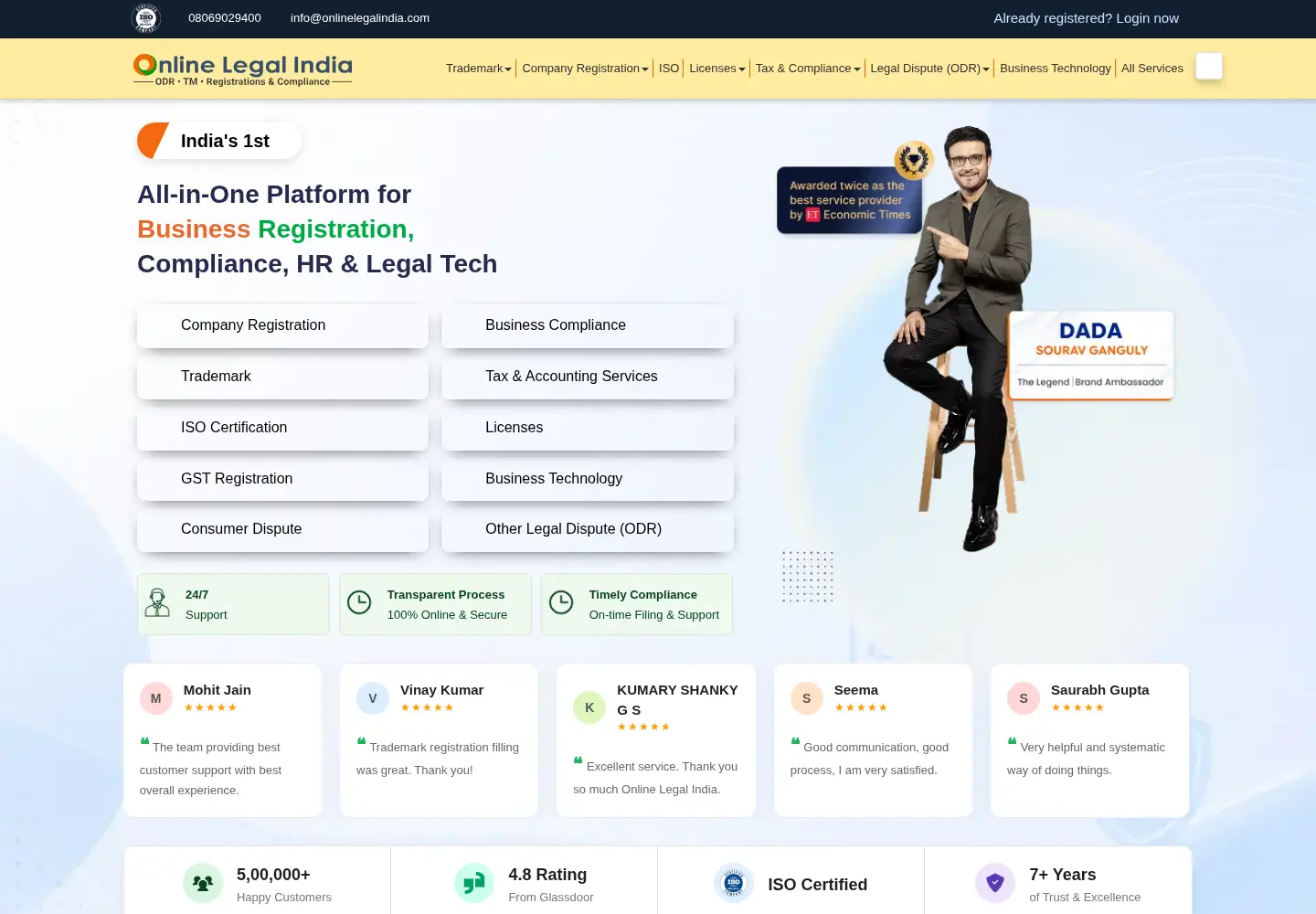Select the Business Compliance card
The height and width of the screenshot is (914, 1316).
[588, 325]
